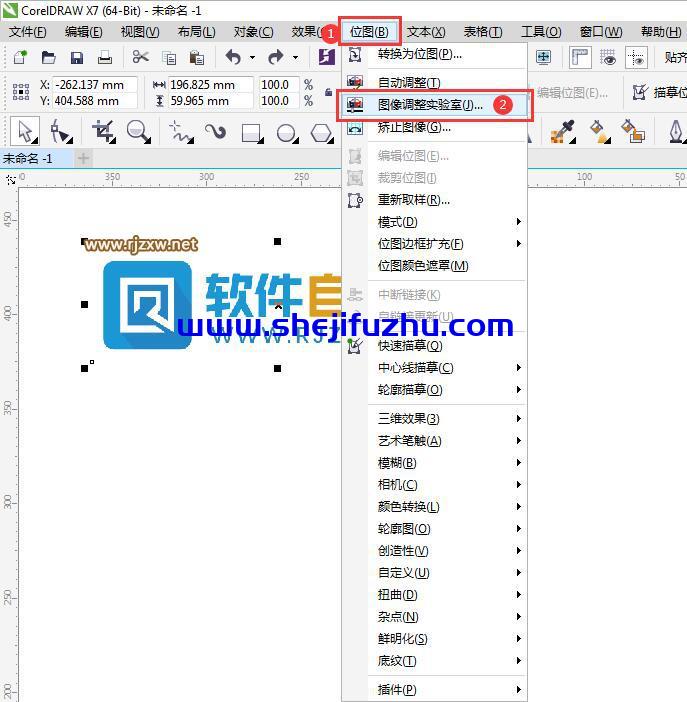The height and width of the screenshot is (702, 687).
Task: Click the vertical scale percent field
Action: [x=279, y=101]
